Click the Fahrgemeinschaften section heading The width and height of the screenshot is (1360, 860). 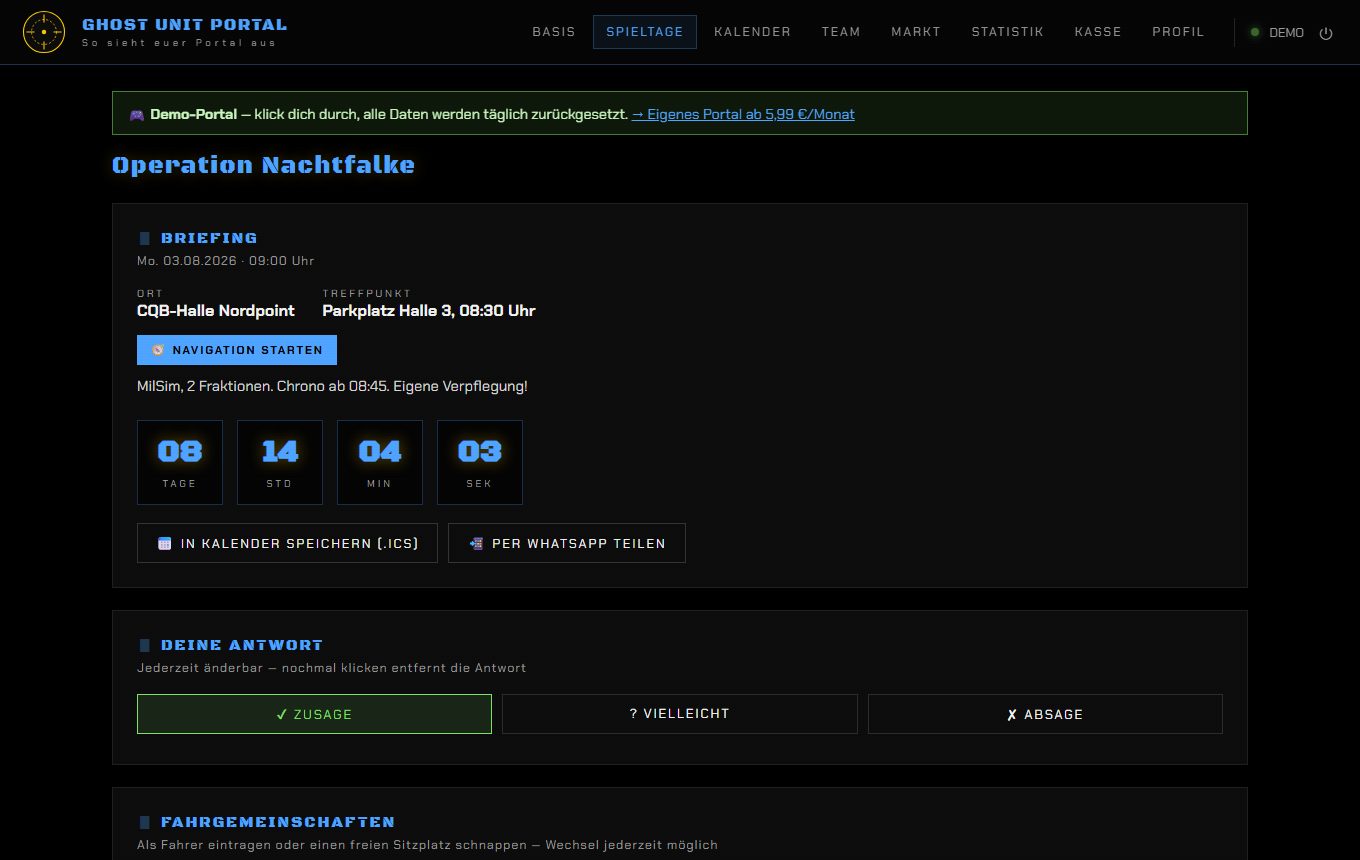pyautogui.click(x=278, y=822)
